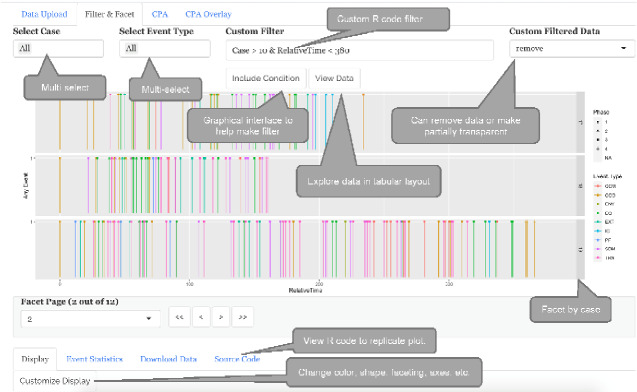Open the CPA Overlay tab

coord(208,14)
